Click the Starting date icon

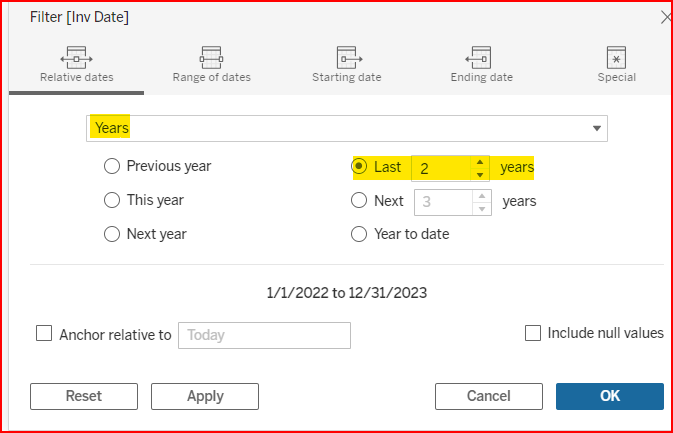347,56
